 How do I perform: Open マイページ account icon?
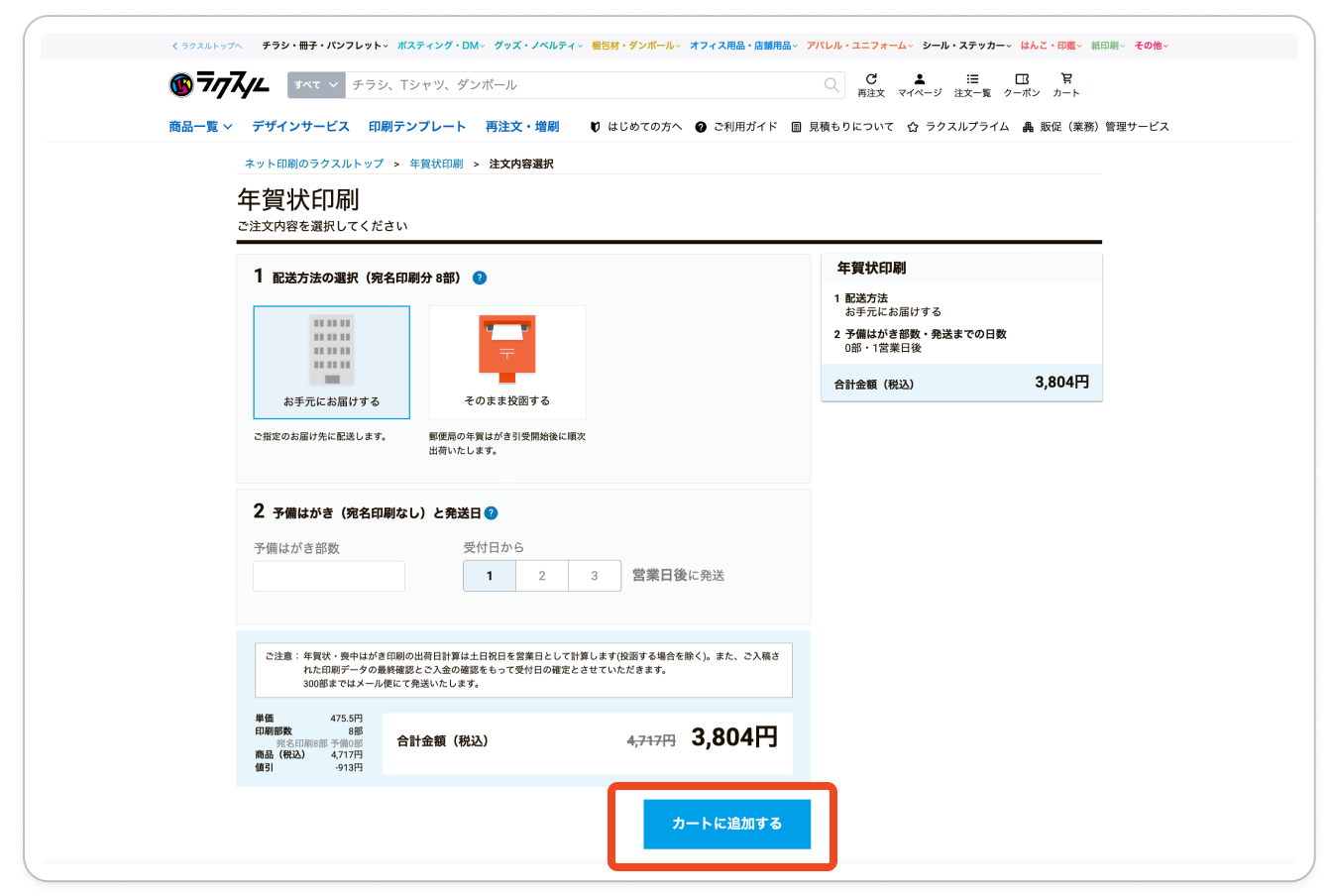coord(920,84)
